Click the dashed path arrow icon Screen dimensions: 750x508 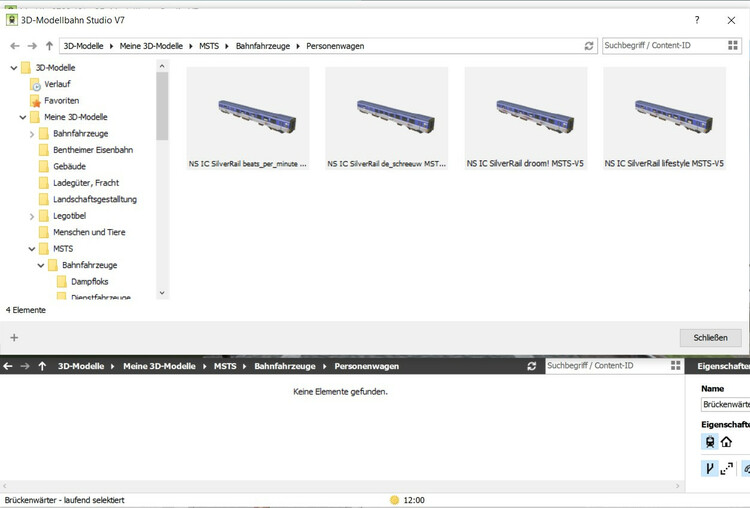(x=727, y=468)
